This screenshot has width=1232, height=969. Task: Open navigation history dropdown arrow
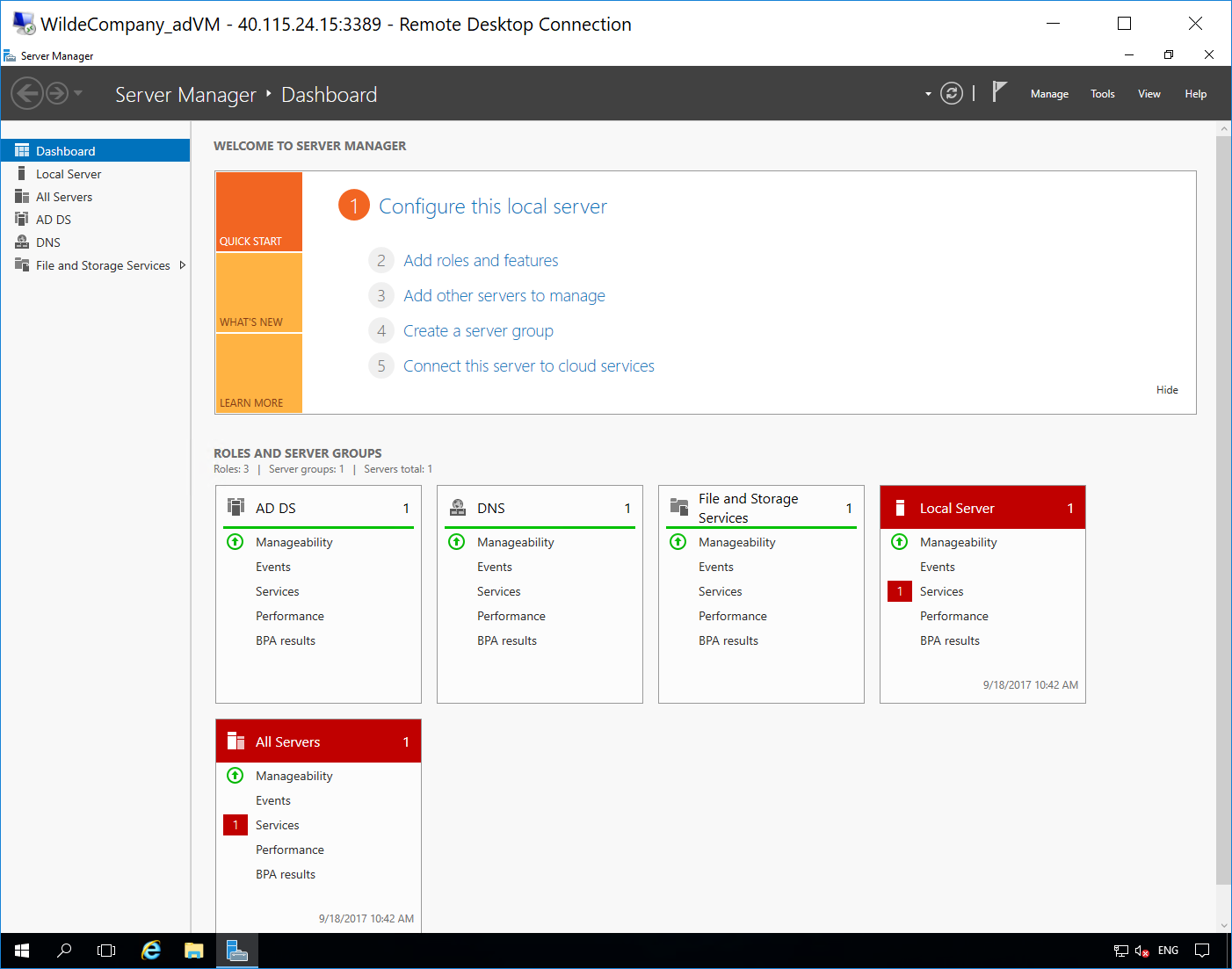pyautogui.click(x=78, y=92)
